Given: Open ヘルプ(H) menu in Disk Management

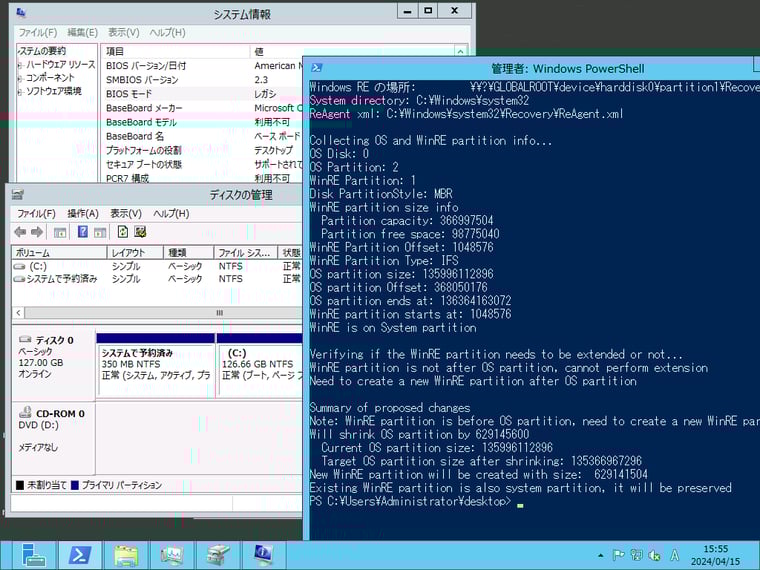Looking at the screenshot, I should coord(171,214).
